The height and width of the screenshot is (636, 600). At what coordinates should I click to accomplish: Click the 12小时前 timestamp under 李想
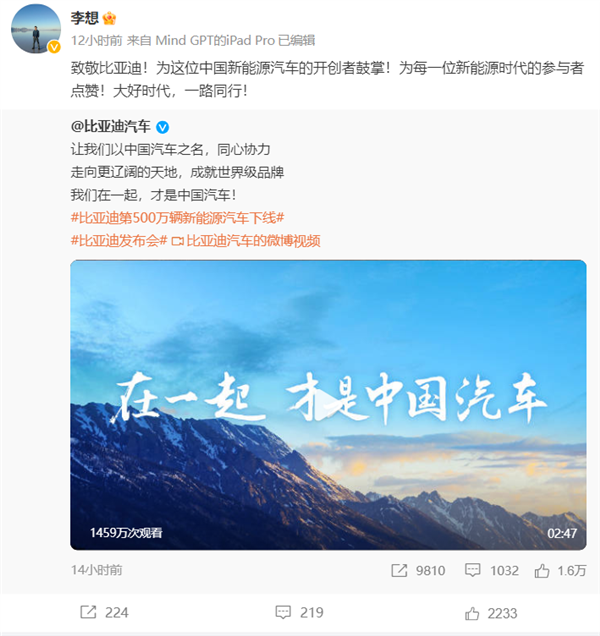pos(97,40)
